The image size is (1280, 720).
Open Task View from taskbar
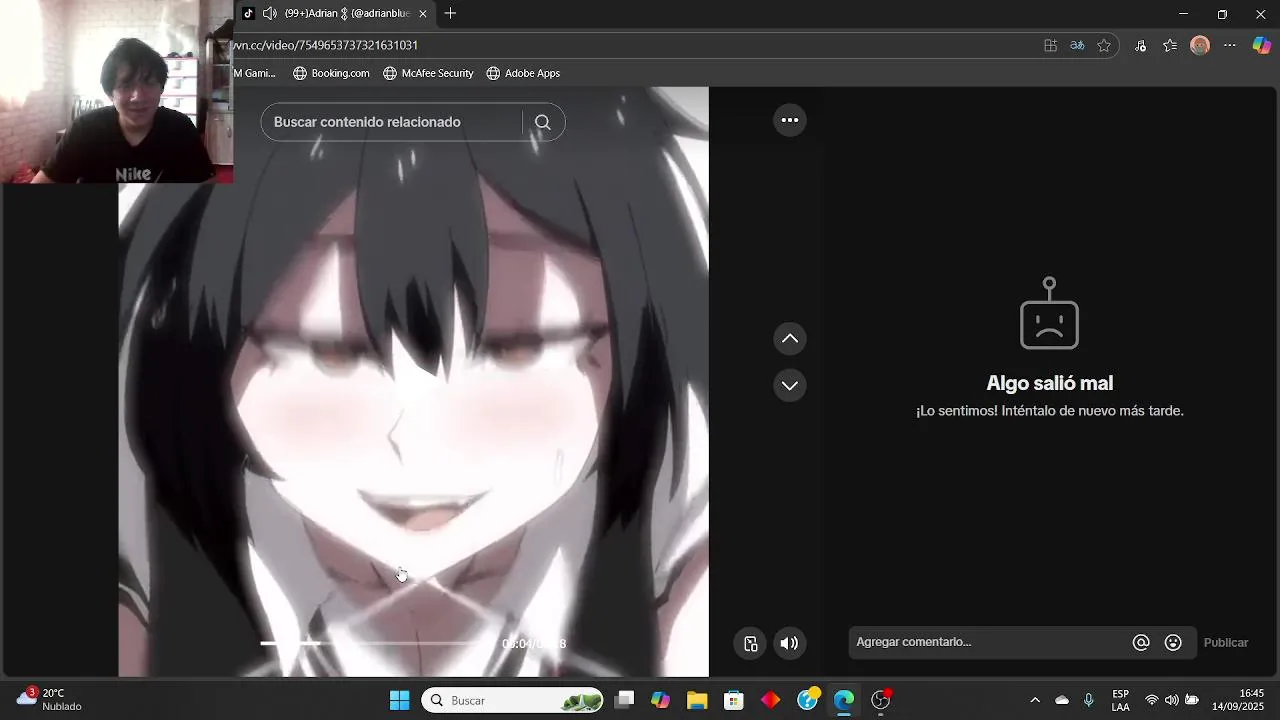624,700
